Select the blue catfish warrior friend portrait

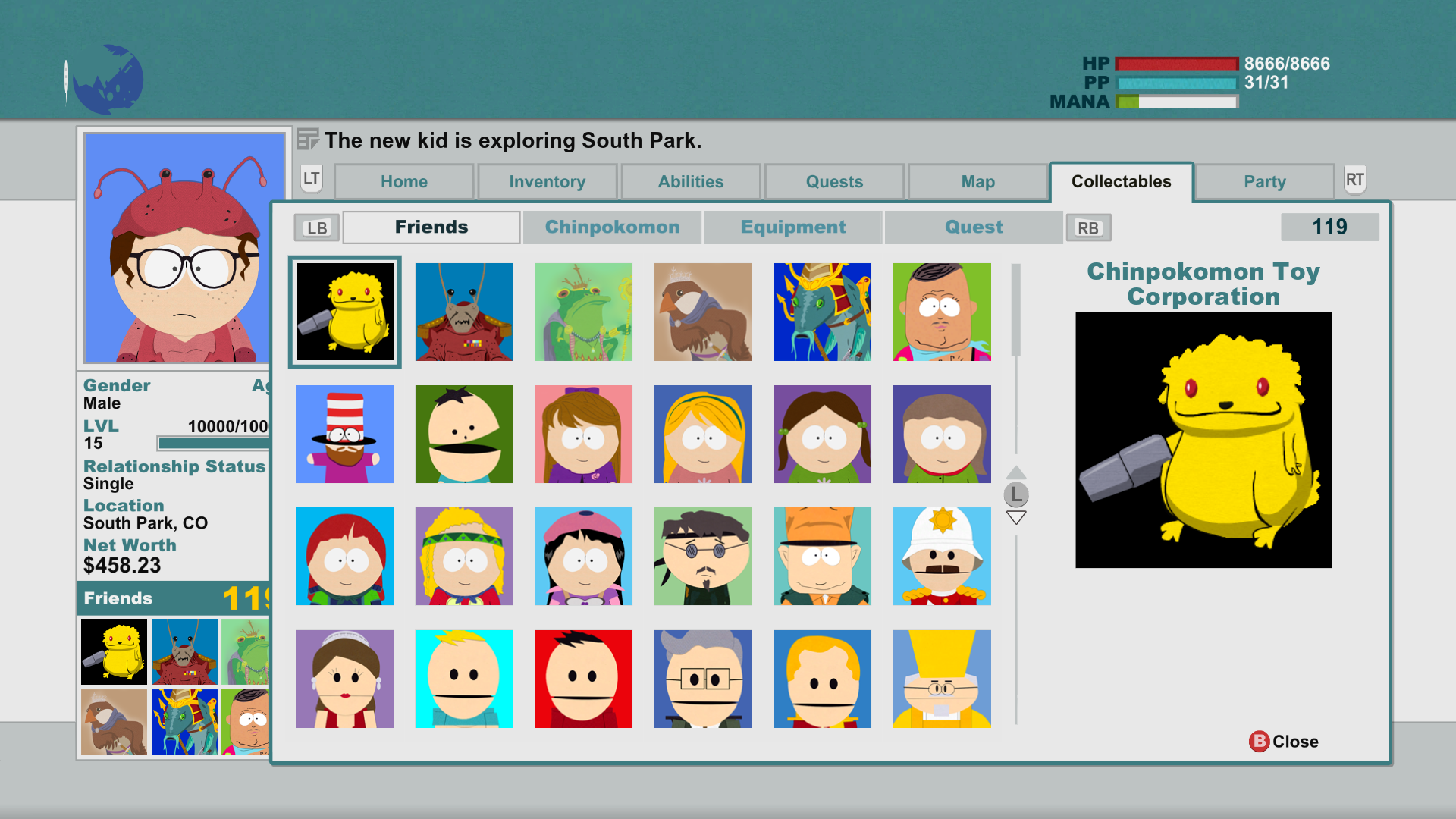coord(822,312)
